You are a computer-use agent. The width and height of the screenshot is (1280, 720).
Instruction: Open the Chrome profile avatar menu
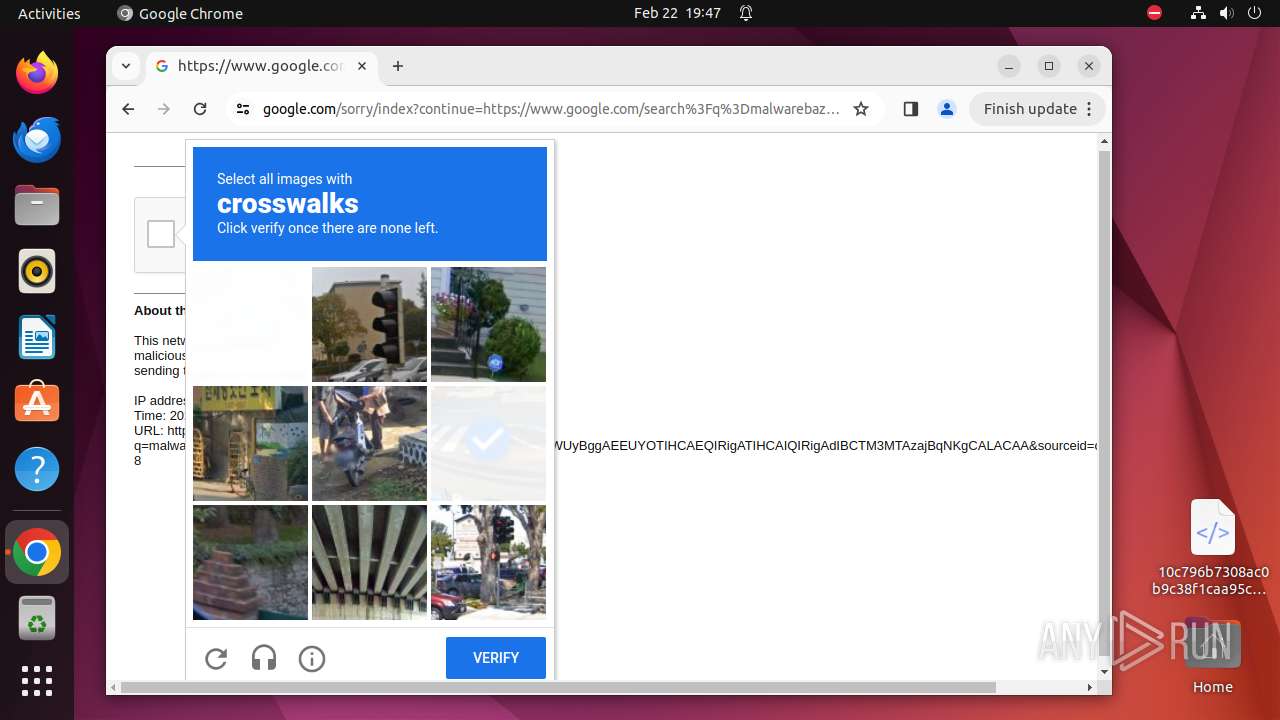(947, 109)
